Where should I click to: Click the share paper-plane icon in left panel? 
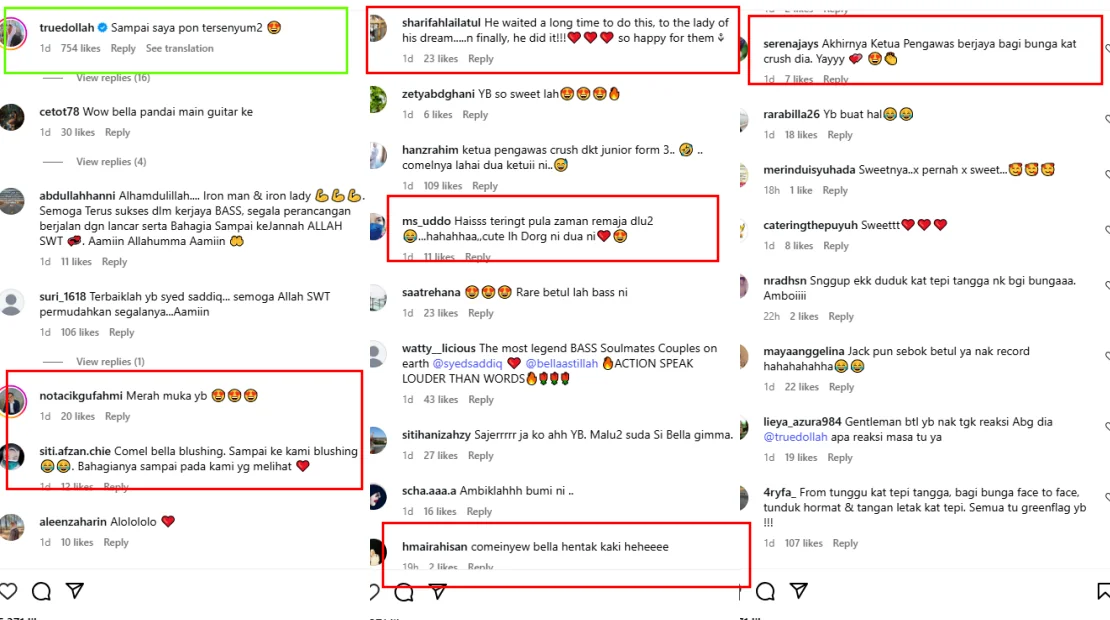pos(75,590)
